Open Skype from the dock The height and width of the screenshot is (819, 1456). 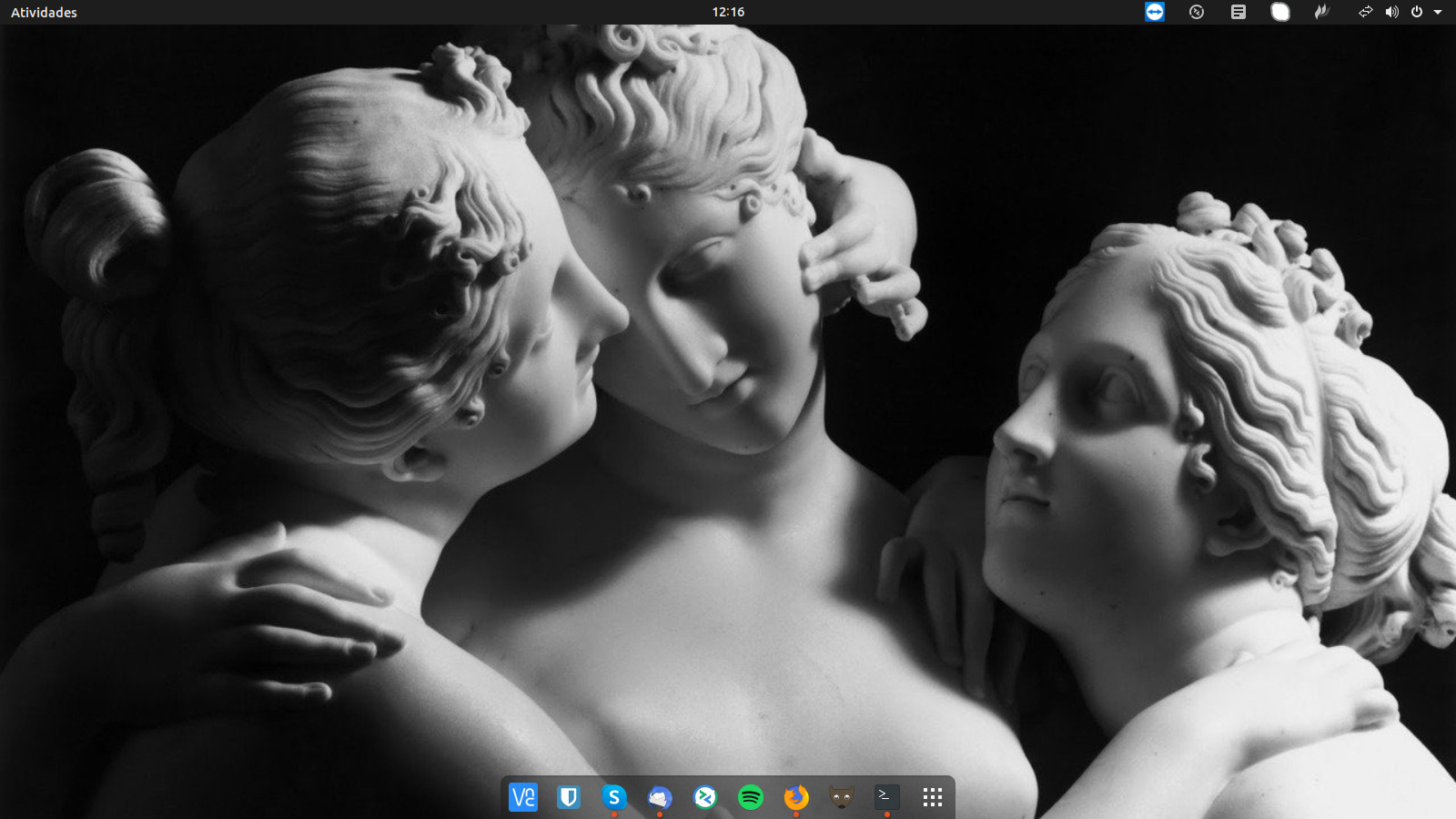point(614,797)
